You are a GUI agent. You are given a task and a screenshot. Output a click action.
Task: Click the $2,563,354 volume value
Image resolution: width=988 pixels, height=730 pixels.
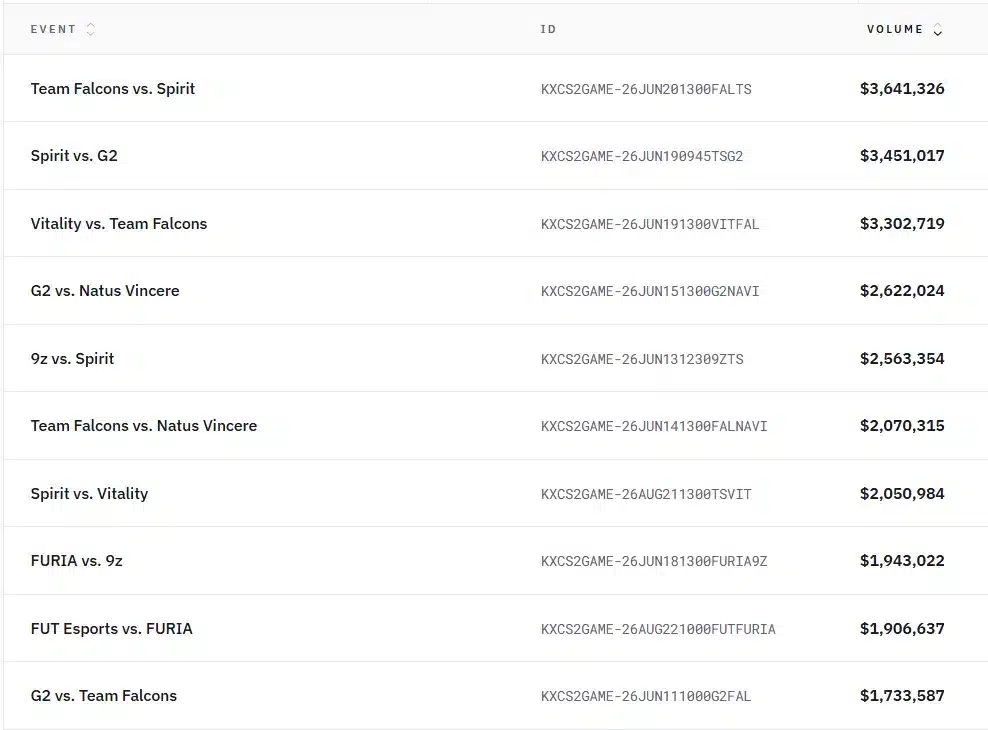point(902,358)
